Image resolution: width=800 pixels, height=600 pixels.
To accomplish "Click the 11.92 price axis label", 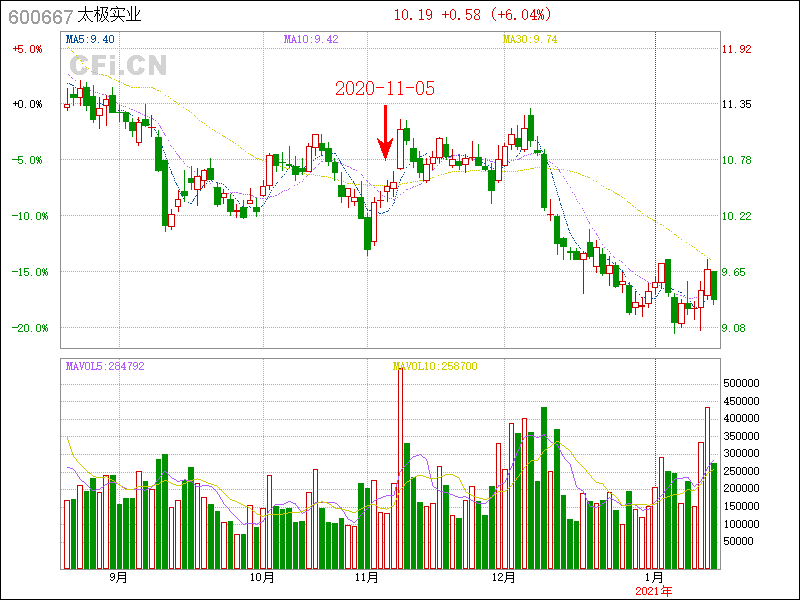I will coord(737,48).
